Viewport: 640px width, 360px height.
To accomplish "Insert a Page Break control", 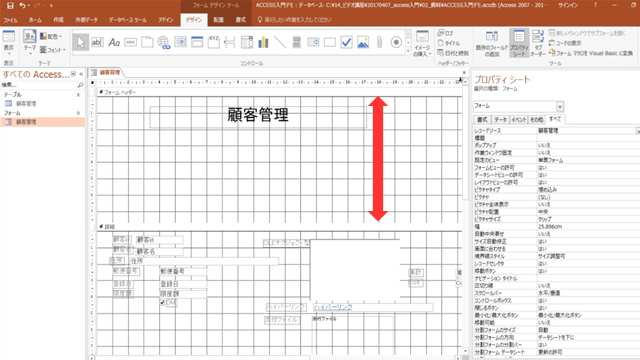I will (x=230, y=42).
